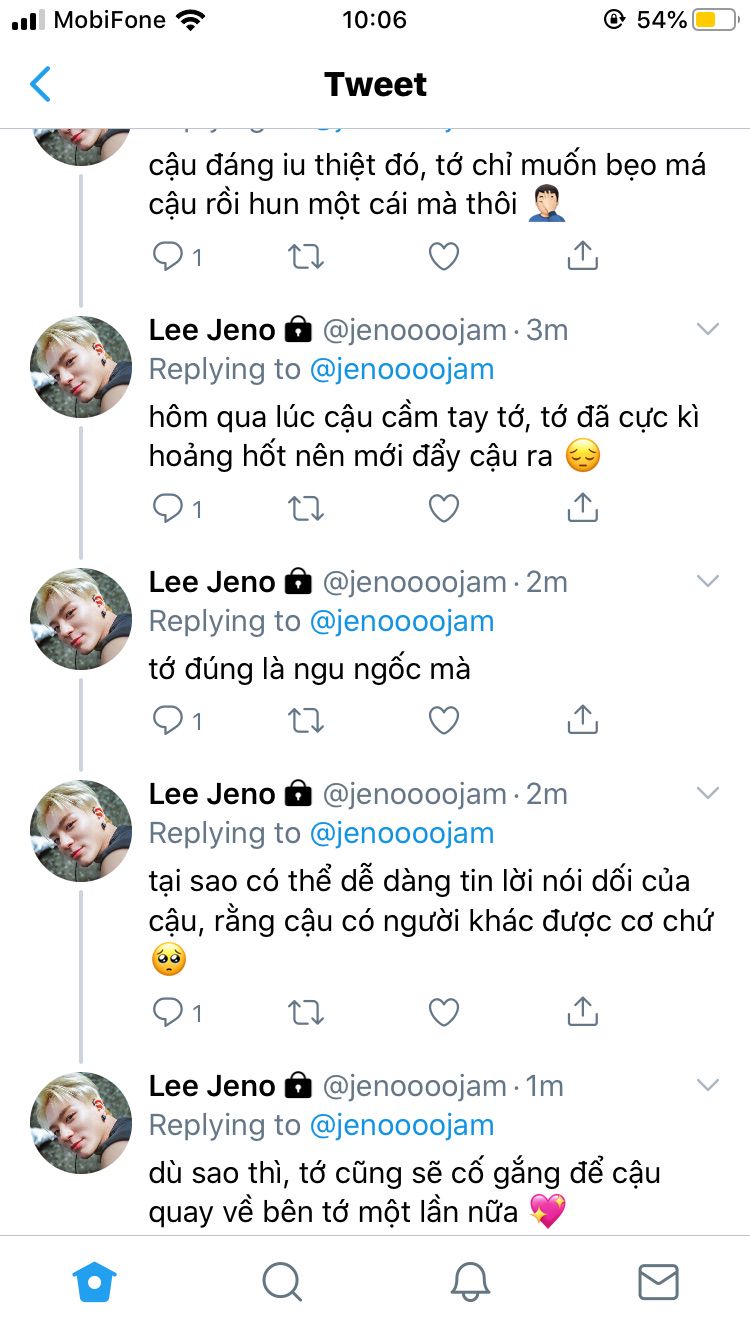Open the Notifications bell tab
Screen dimensions: 750x1334
coord(469,1281)
